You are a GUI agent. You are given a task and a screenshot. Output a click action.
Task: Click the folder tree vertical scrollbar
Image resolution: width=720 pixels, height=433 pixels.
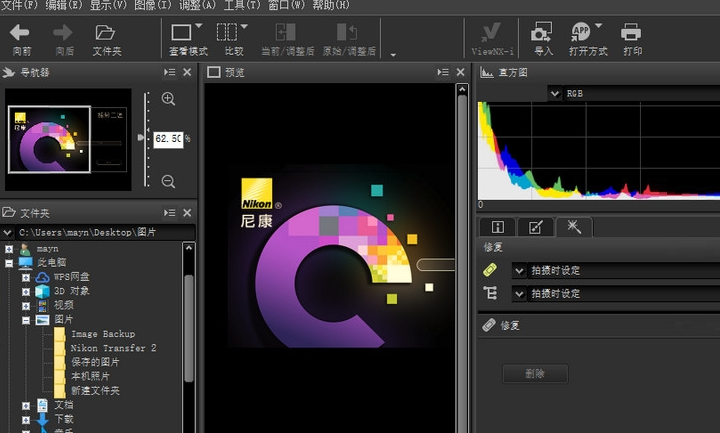click(189, 328)
